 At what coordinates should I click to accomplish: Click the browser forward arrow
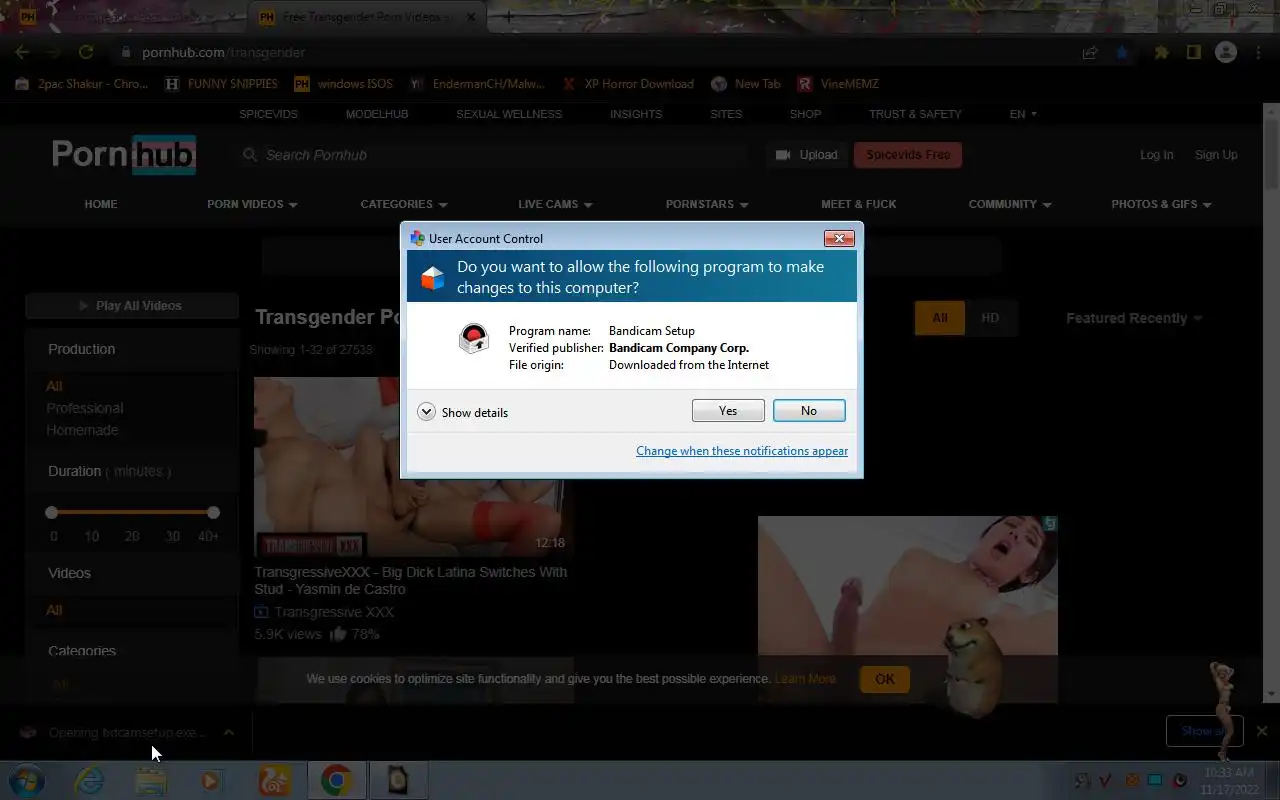(54, 52)
